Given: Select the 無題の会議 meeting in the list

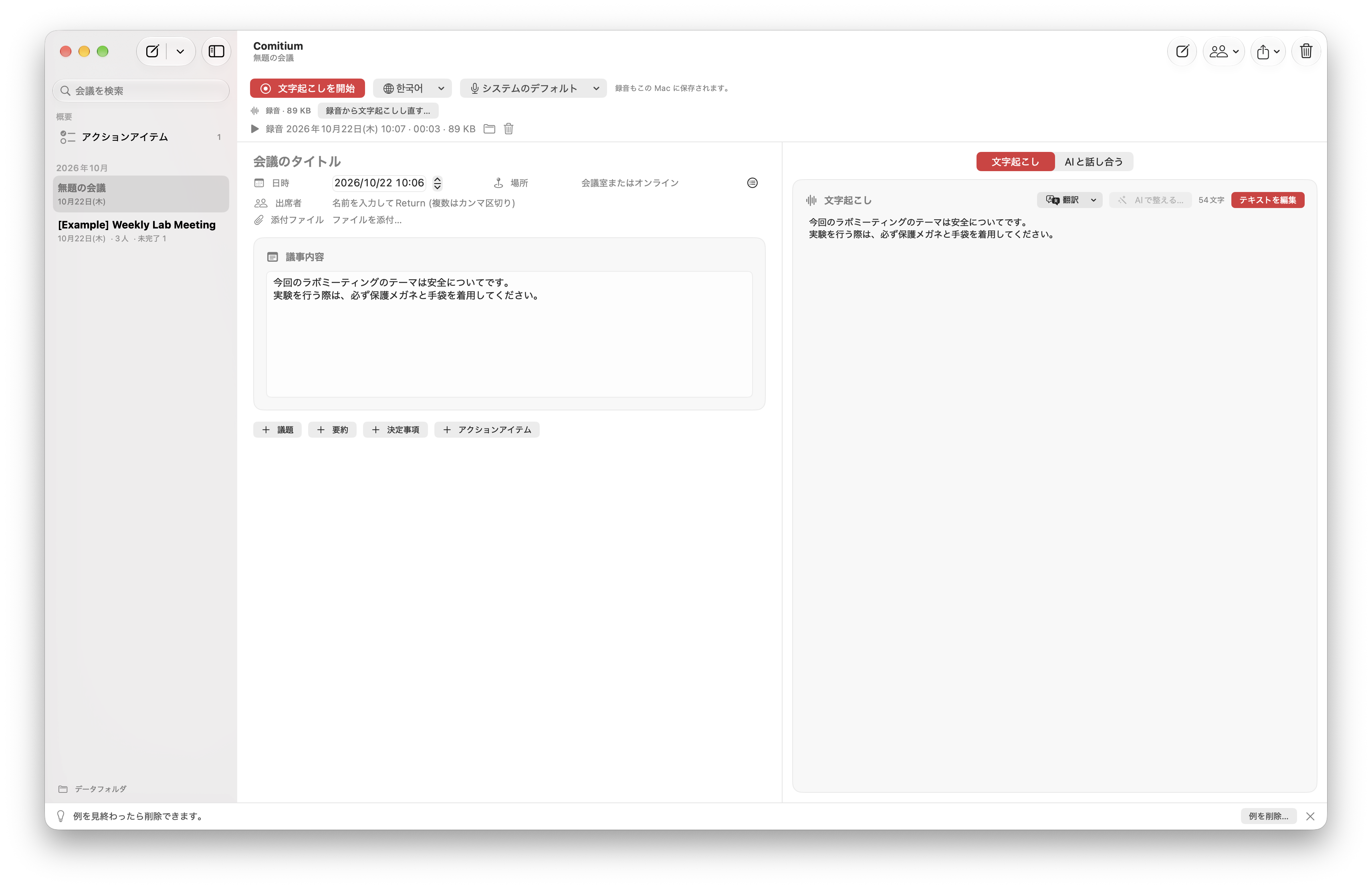Looking at the screenshot, I should click(141, 194).
